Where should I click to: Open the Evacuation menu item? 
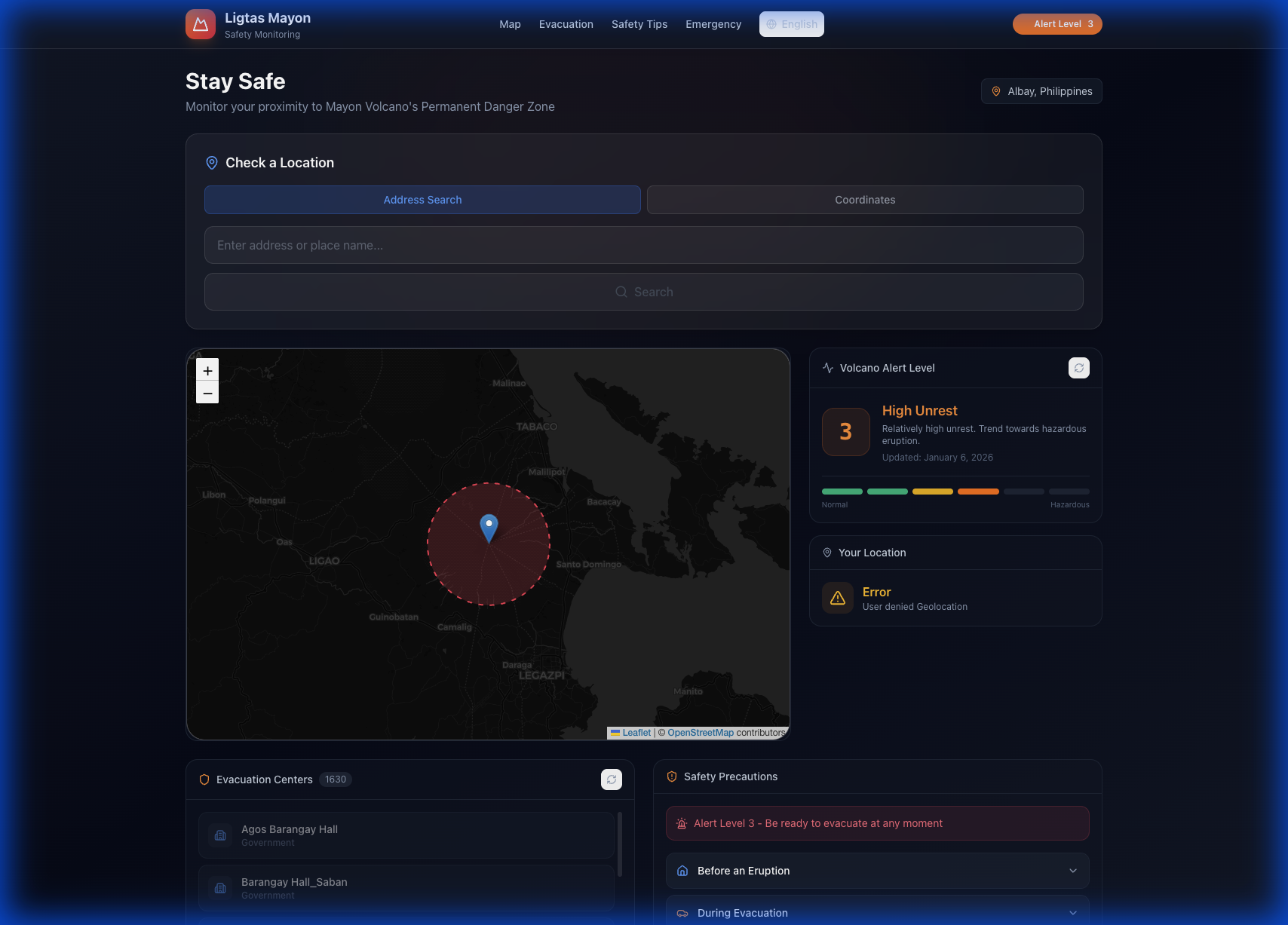[x=566, y=23]
